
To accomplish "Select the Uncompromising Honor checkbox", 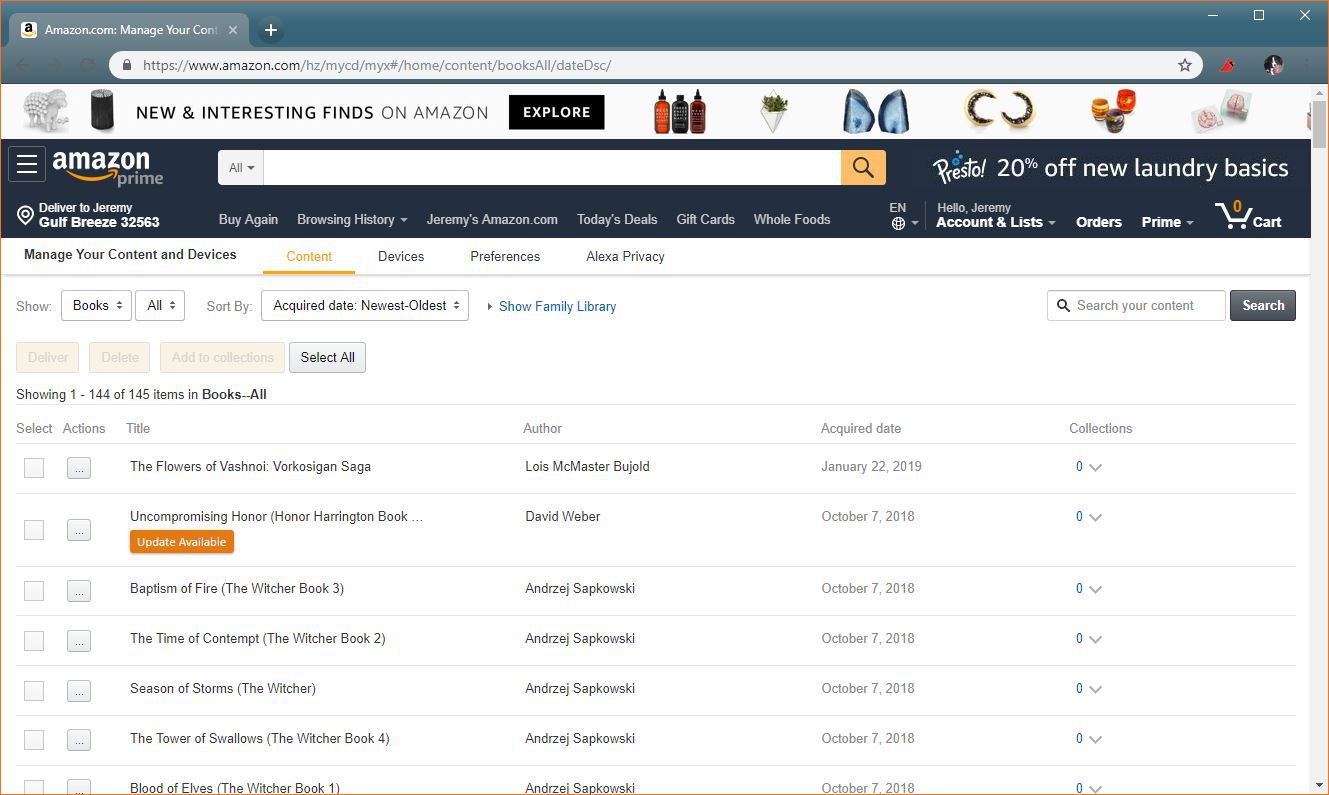I will 34,530.
